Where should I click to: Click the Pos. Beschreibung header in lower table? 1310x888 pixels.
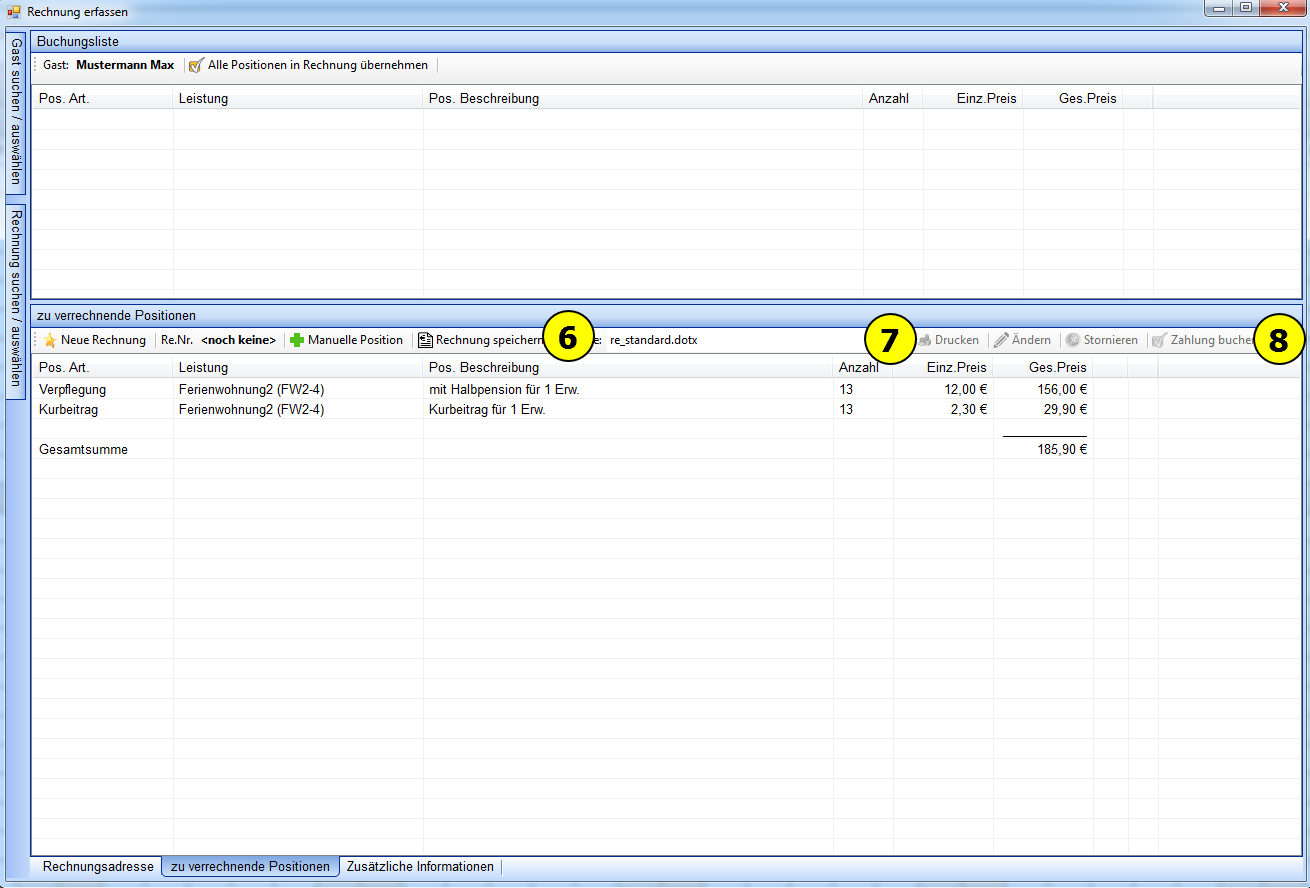(483, 367)
